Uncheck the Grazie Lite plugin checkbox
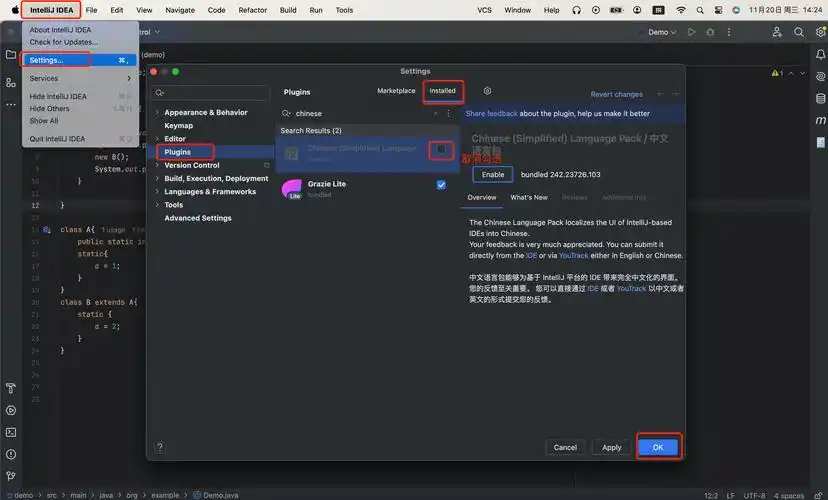 [441, 185]
